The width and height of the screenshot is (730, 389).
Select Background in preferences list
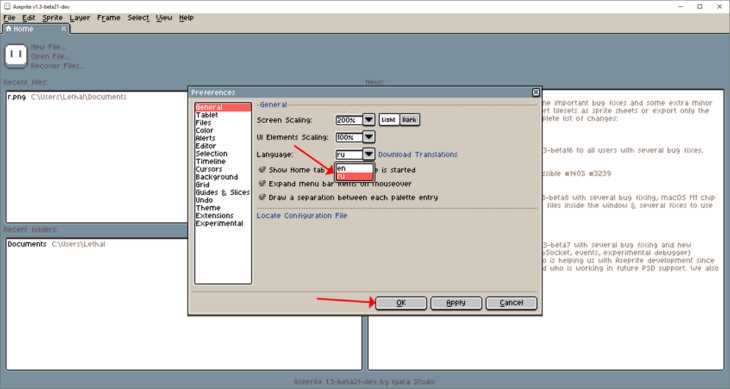point(223,177)
